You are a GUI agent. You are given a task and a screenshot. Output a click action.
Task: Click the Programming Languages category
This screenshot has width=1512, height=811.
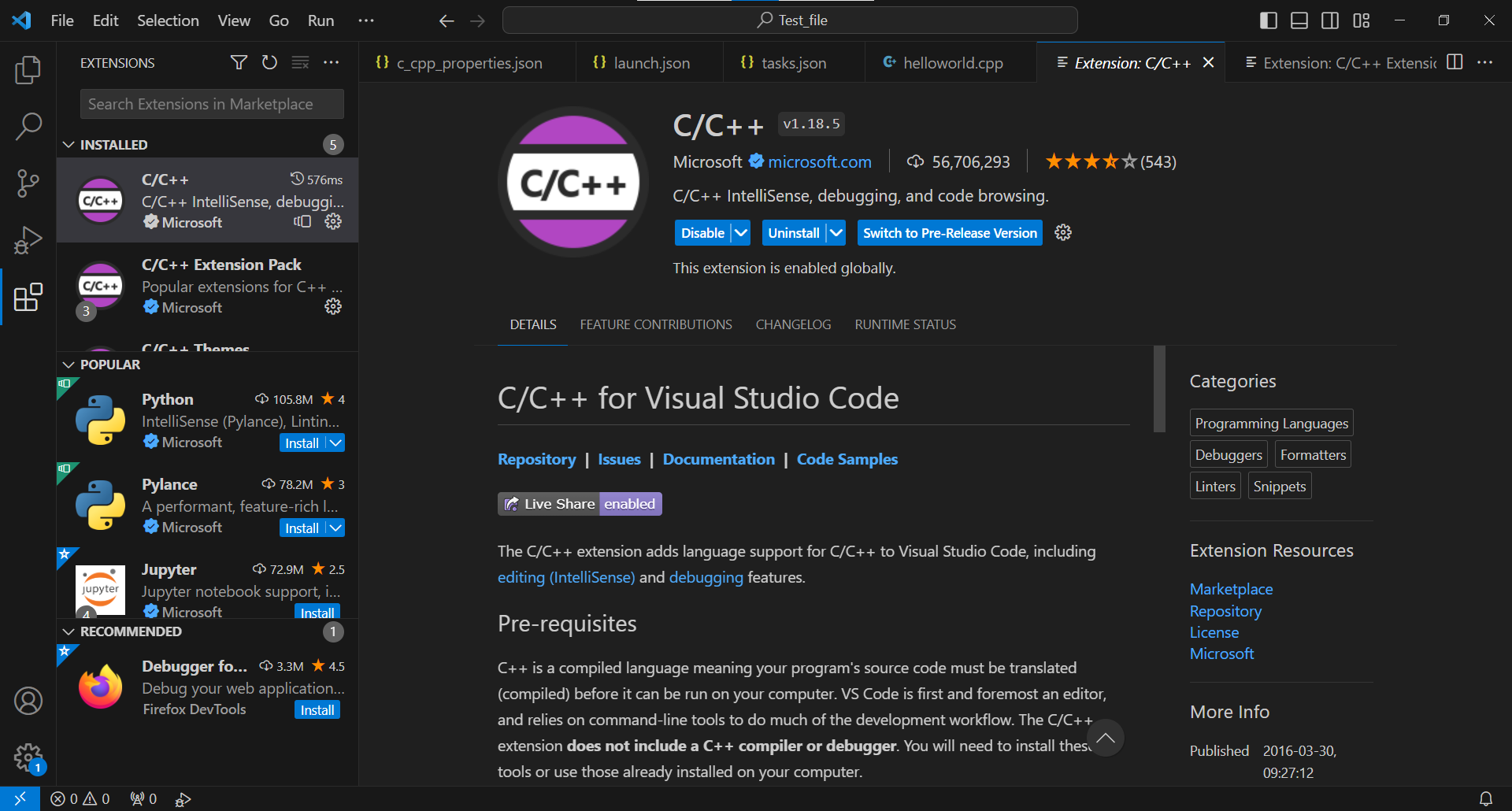pos(1272,423)
